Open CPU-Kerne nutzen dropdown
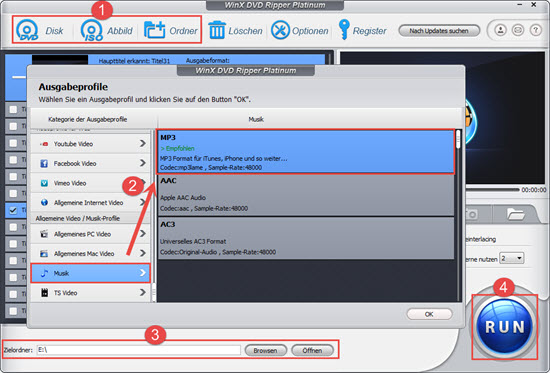The height and width of the screenshot is (373, 550). (x=512, y=259)
